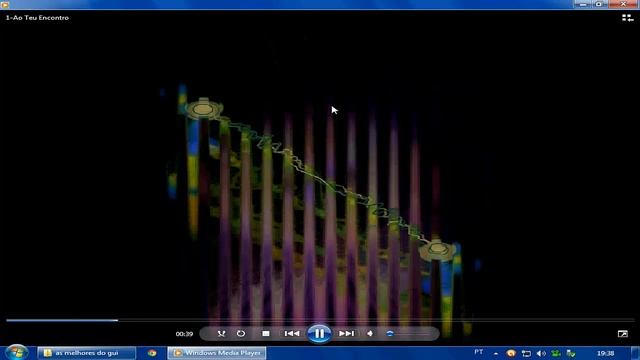The width and height of the screenshot is (640, 360).
Task: Open Chrome from taskbar
Action: pyautogui.click(x=152, y=353)
